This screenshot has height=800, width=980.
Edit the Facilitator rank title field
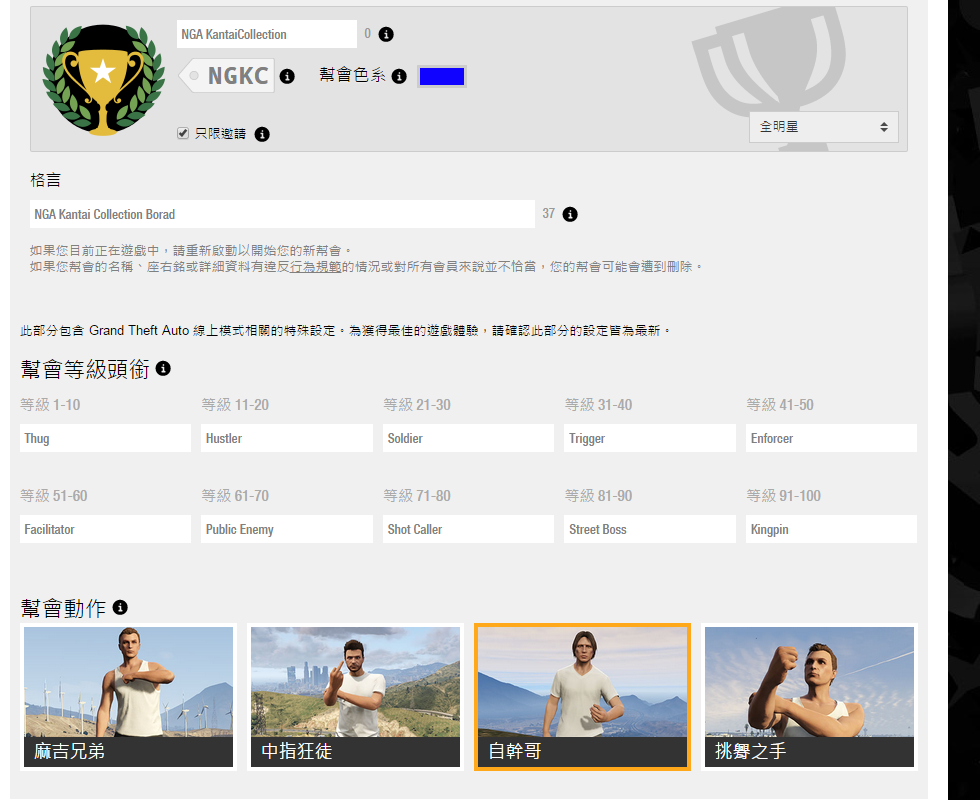[x=105, y=529]
